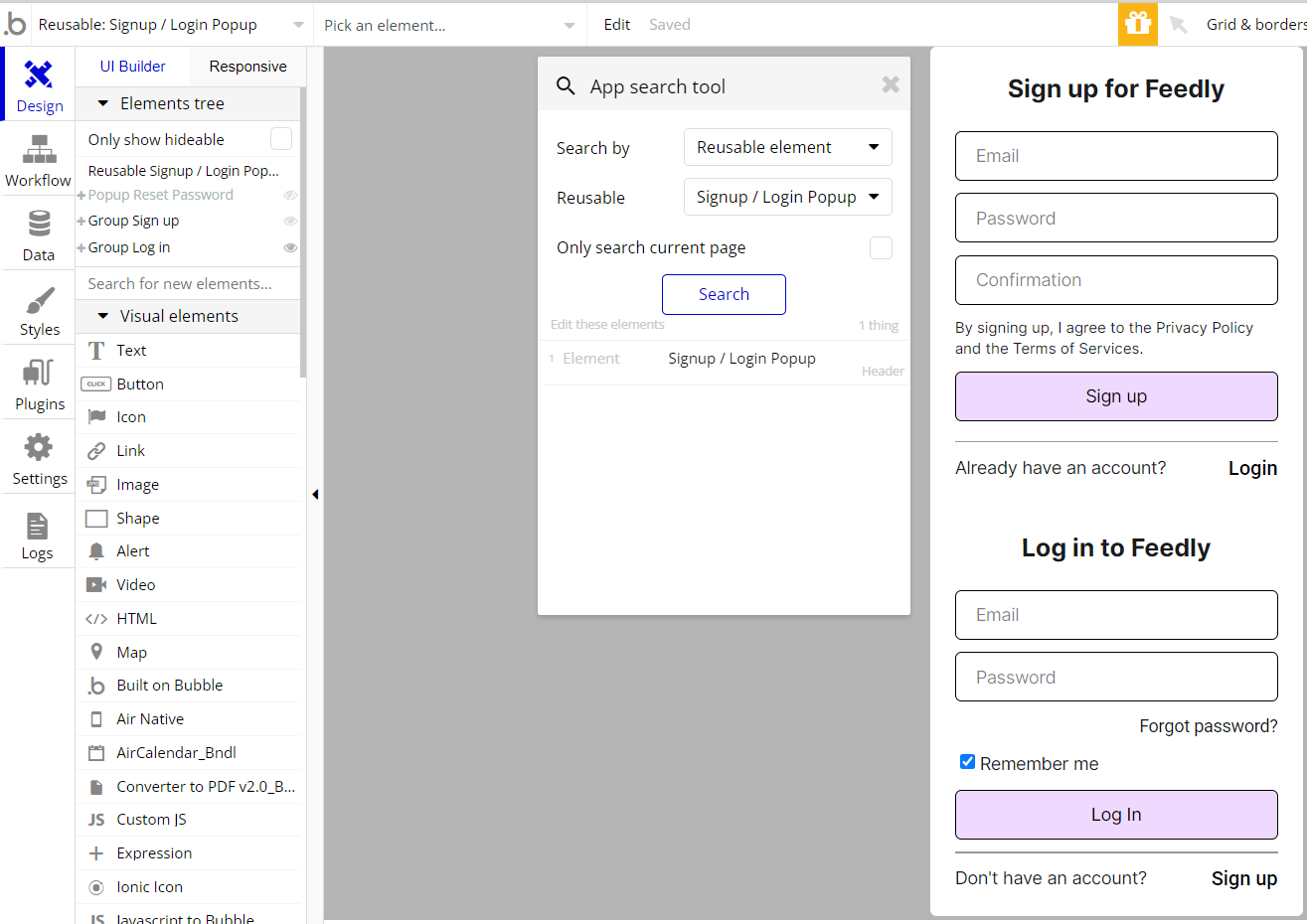Click the gift box icon
1307x924 pixels.
1138,24
